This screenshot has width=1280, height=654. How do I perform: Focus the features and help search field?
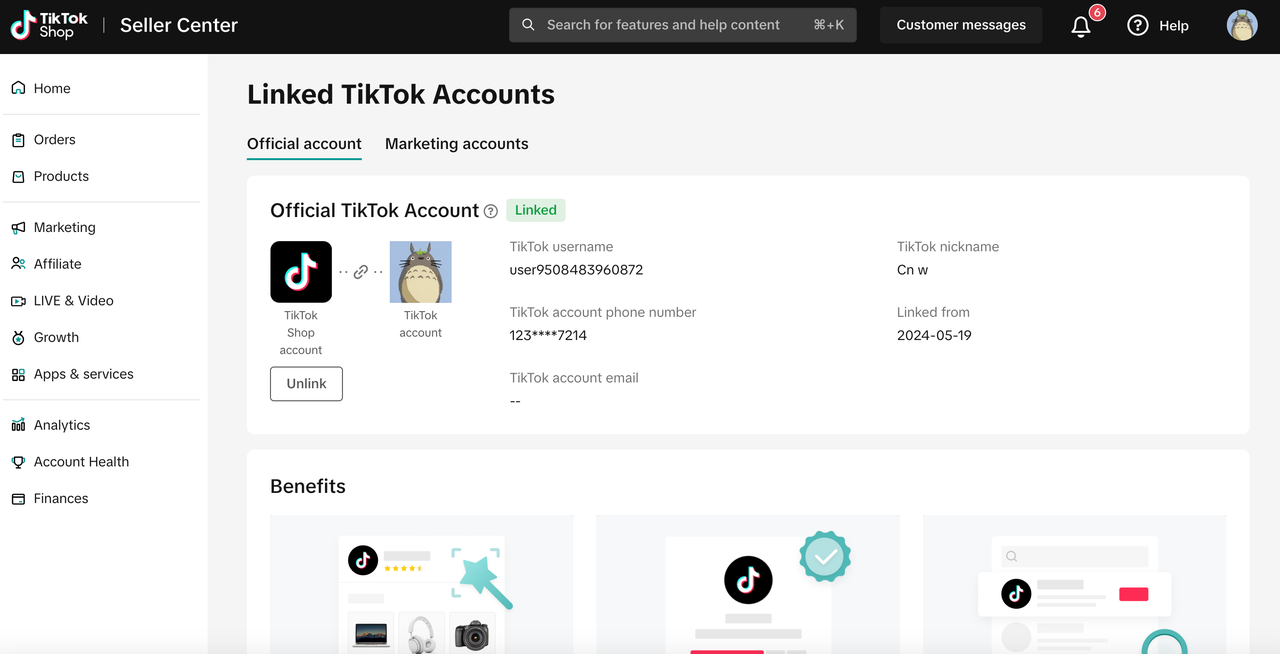pyautogui.click(x=662, y=25)
